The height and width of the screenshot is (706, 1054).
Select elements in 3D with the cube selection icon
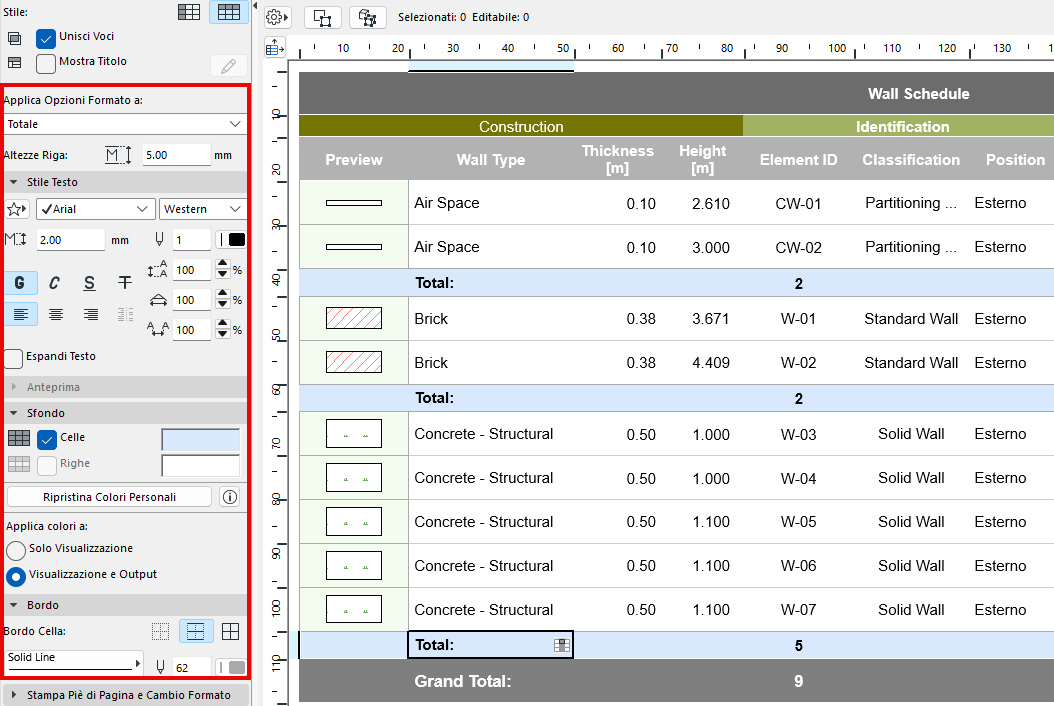click(367, 17)
